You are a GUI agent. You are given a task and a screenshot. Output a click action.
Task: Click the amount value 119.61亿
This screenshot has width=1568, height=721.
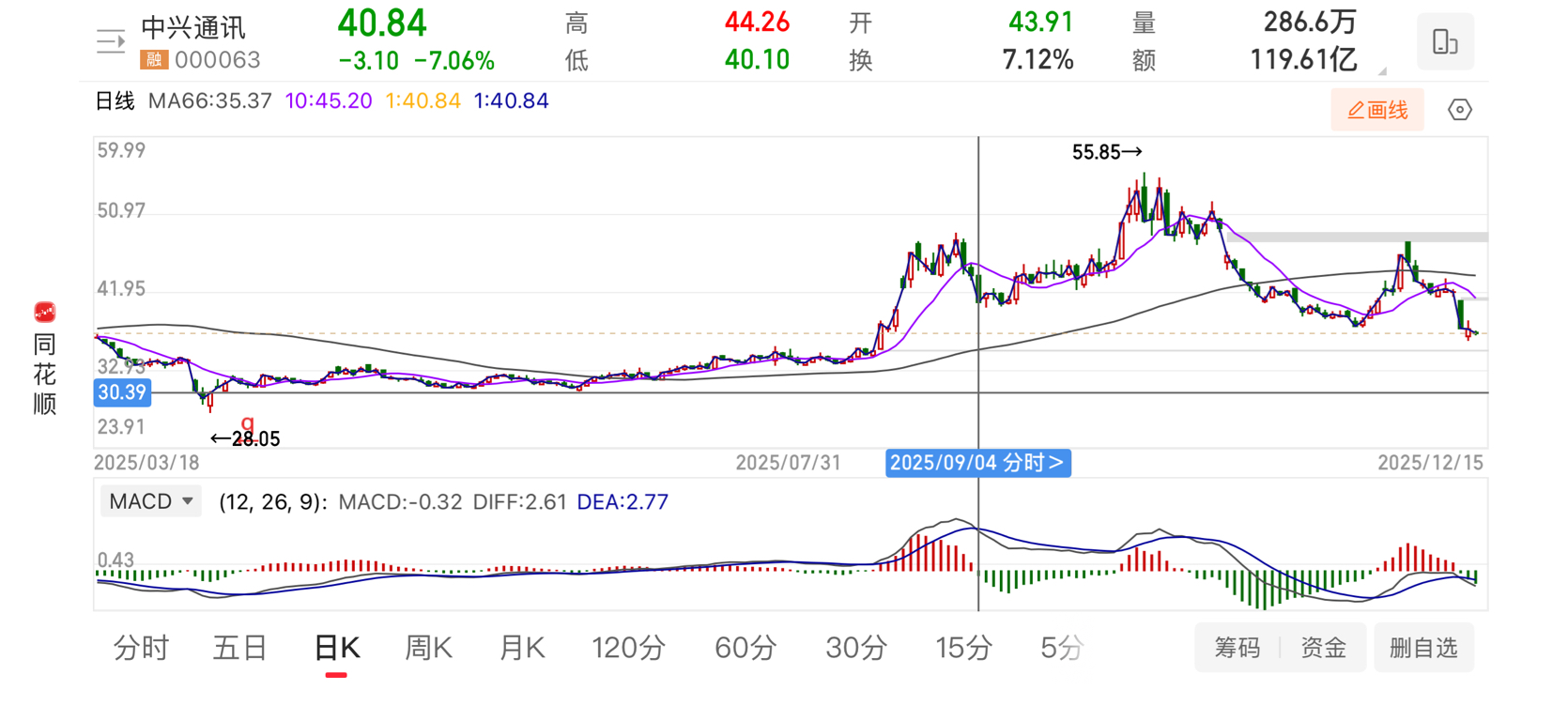[1303, 60]
